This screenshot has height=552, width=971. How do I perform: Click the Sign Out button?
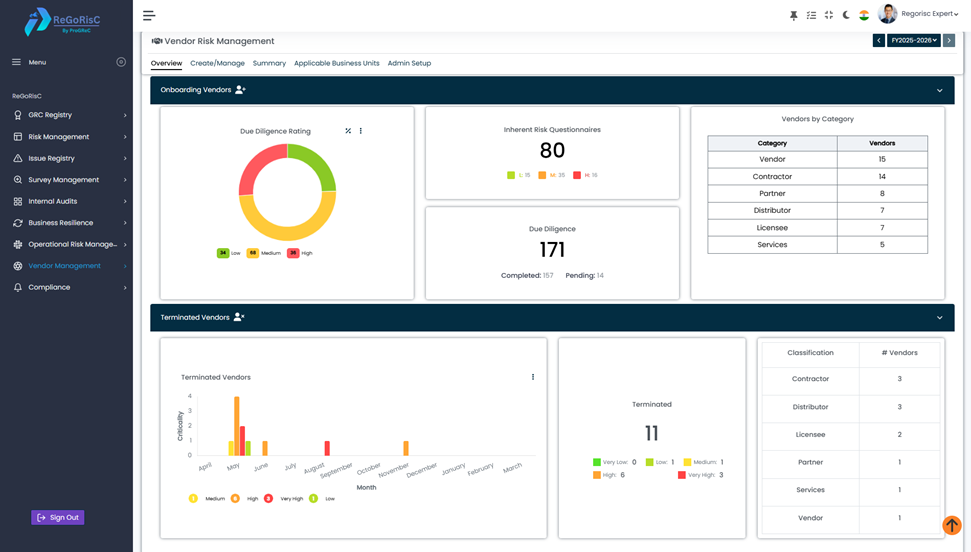[58, 517]
